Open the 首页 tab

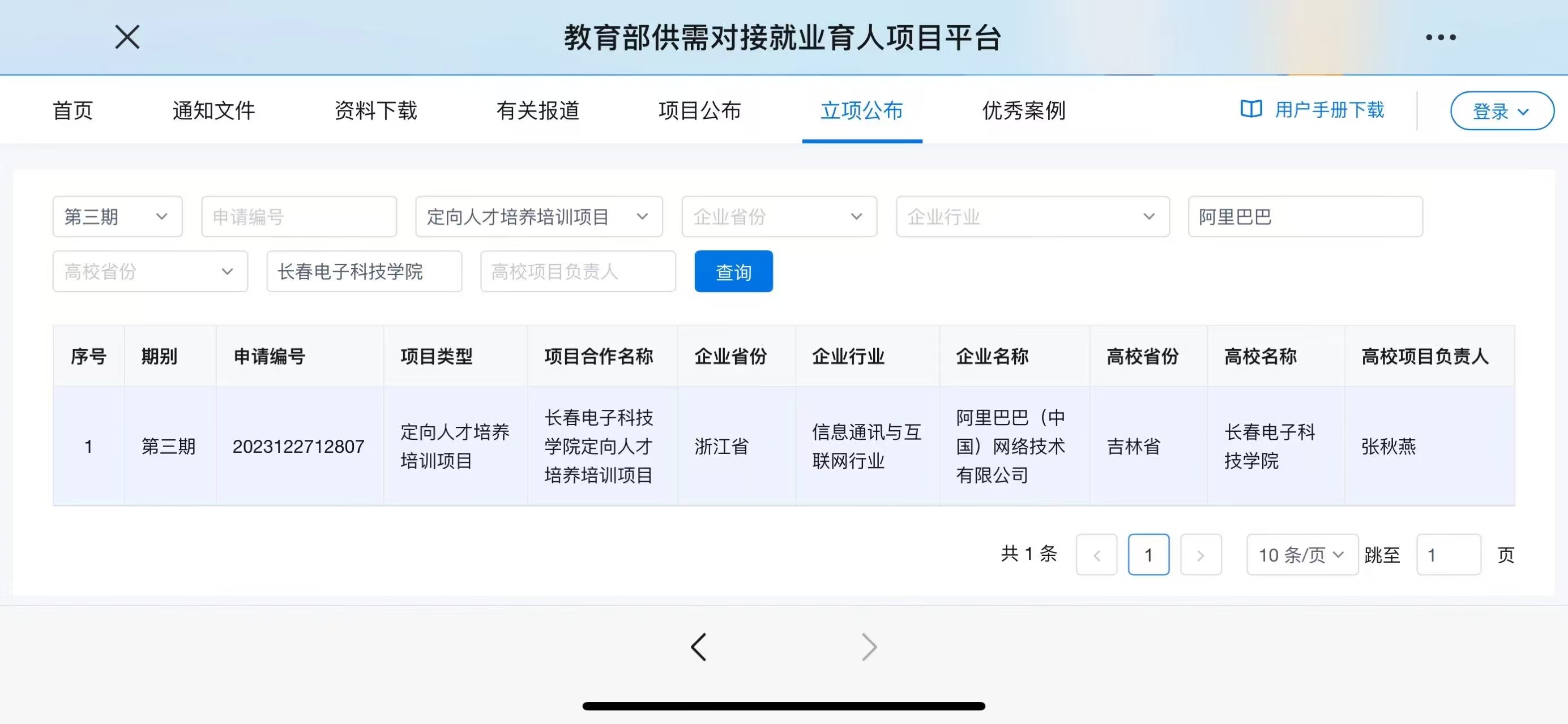(x=72, y=110)
